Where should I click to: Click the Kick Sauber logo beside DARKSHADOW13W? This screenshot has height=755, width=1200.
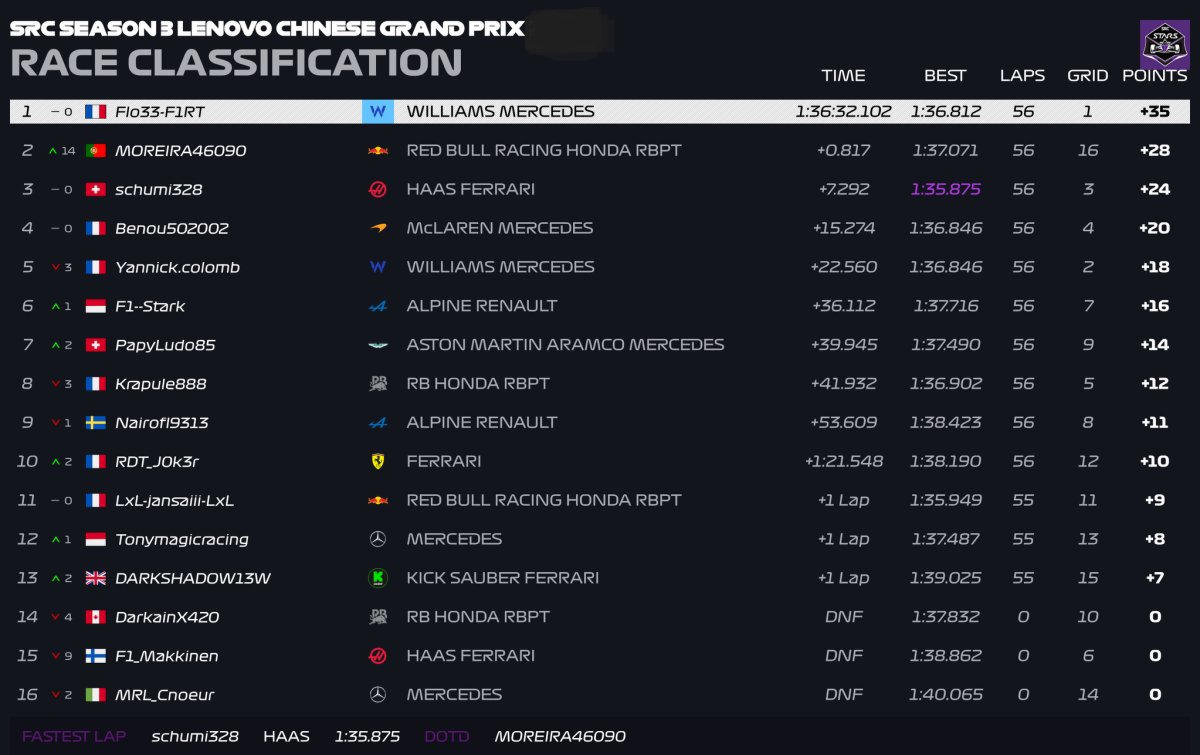click(x=377, y=578)
